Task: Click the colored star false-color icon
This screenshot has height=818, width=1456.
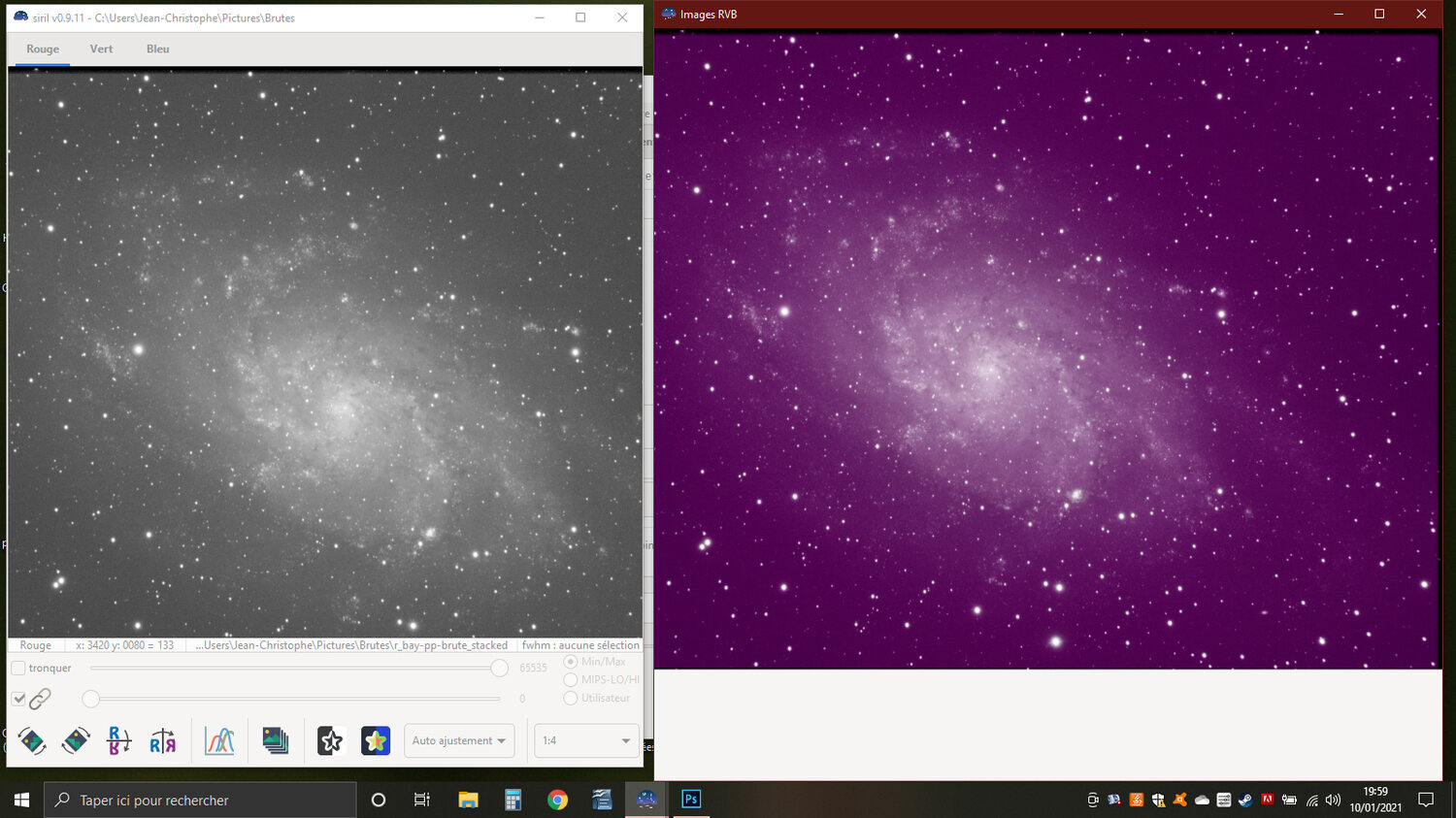Action: 376,741
